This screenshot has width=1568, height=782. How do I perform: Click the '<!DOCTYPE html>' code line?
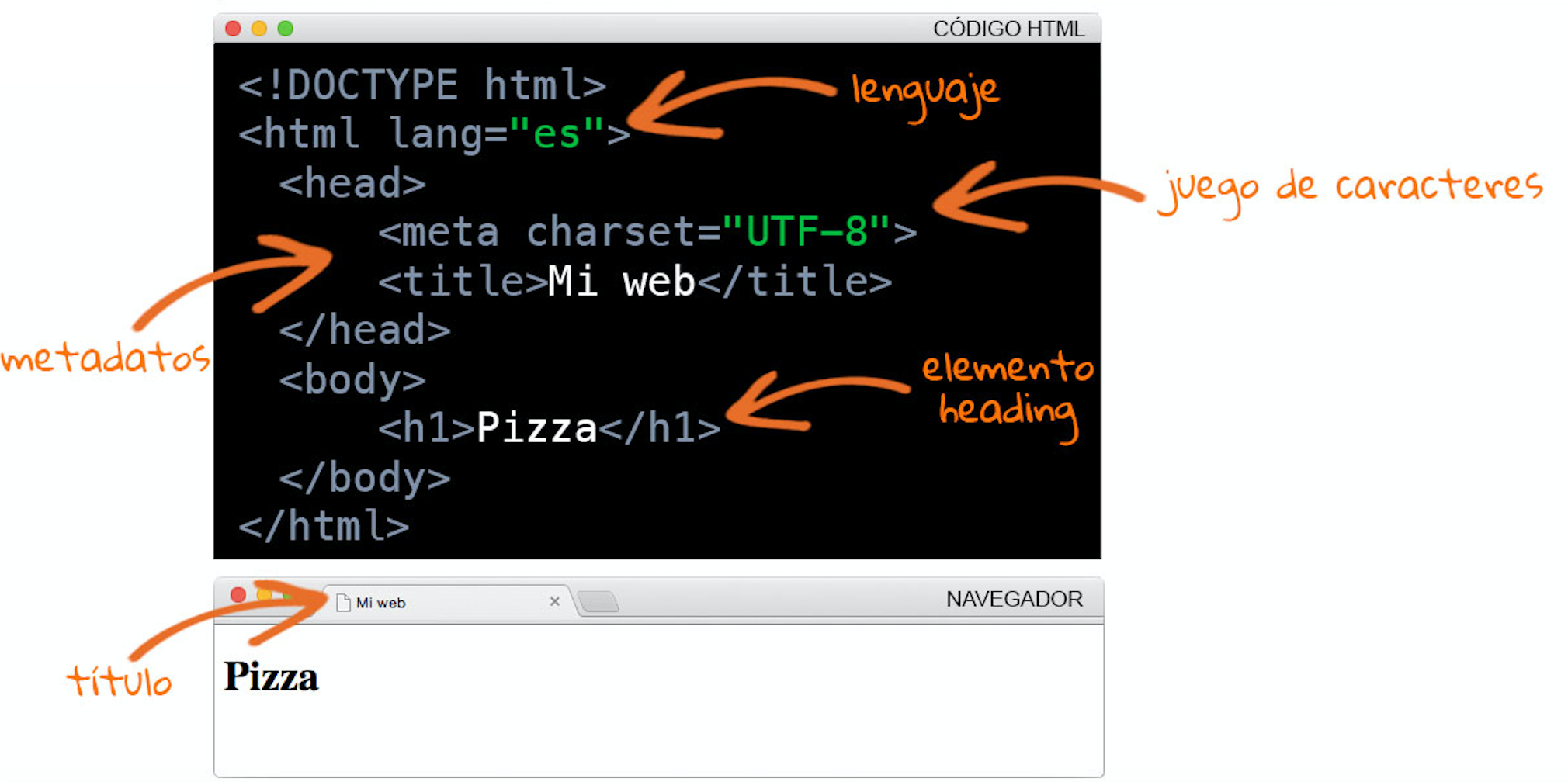[423, 85]
